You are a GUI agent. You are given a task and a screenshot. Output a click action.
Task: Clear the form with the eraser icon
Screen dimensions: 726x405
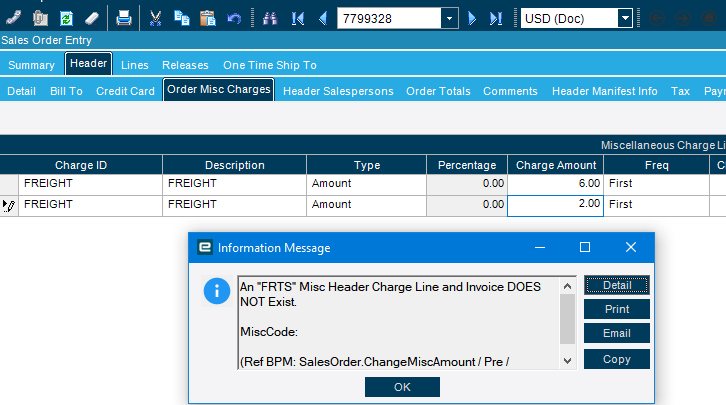tap(92, 19)
